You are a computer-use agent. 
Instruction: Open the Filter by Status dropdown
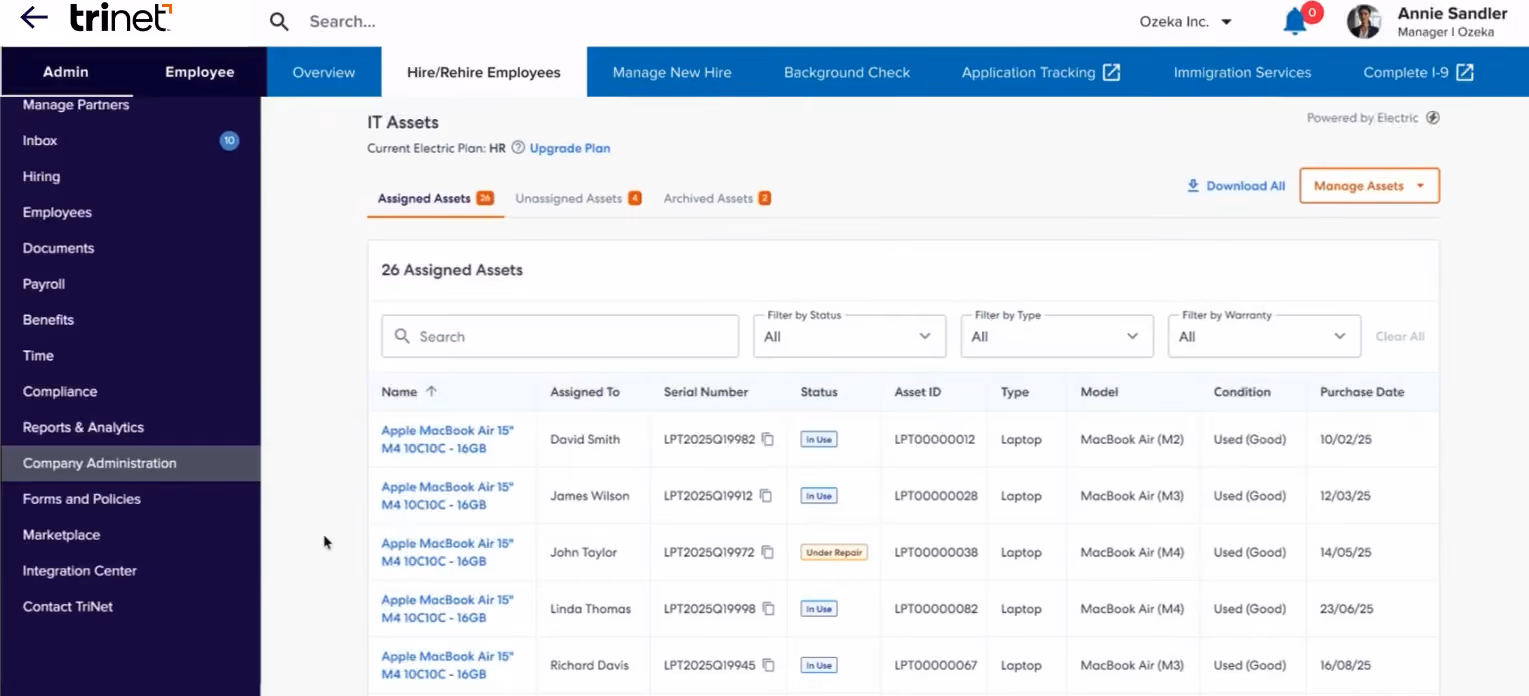pos(849,336)
